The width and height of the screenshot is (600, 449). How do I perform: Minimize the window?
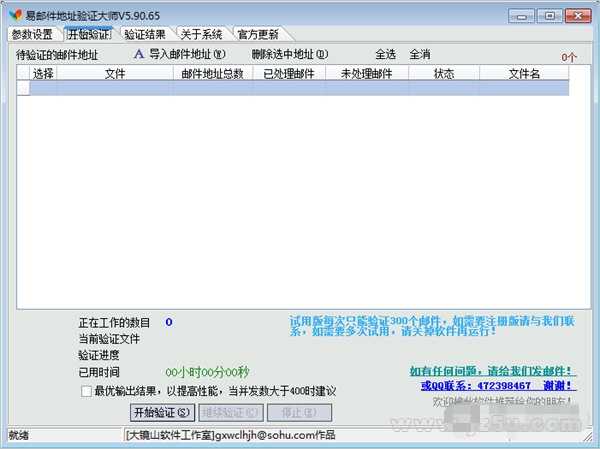click(x=521, y=16)
